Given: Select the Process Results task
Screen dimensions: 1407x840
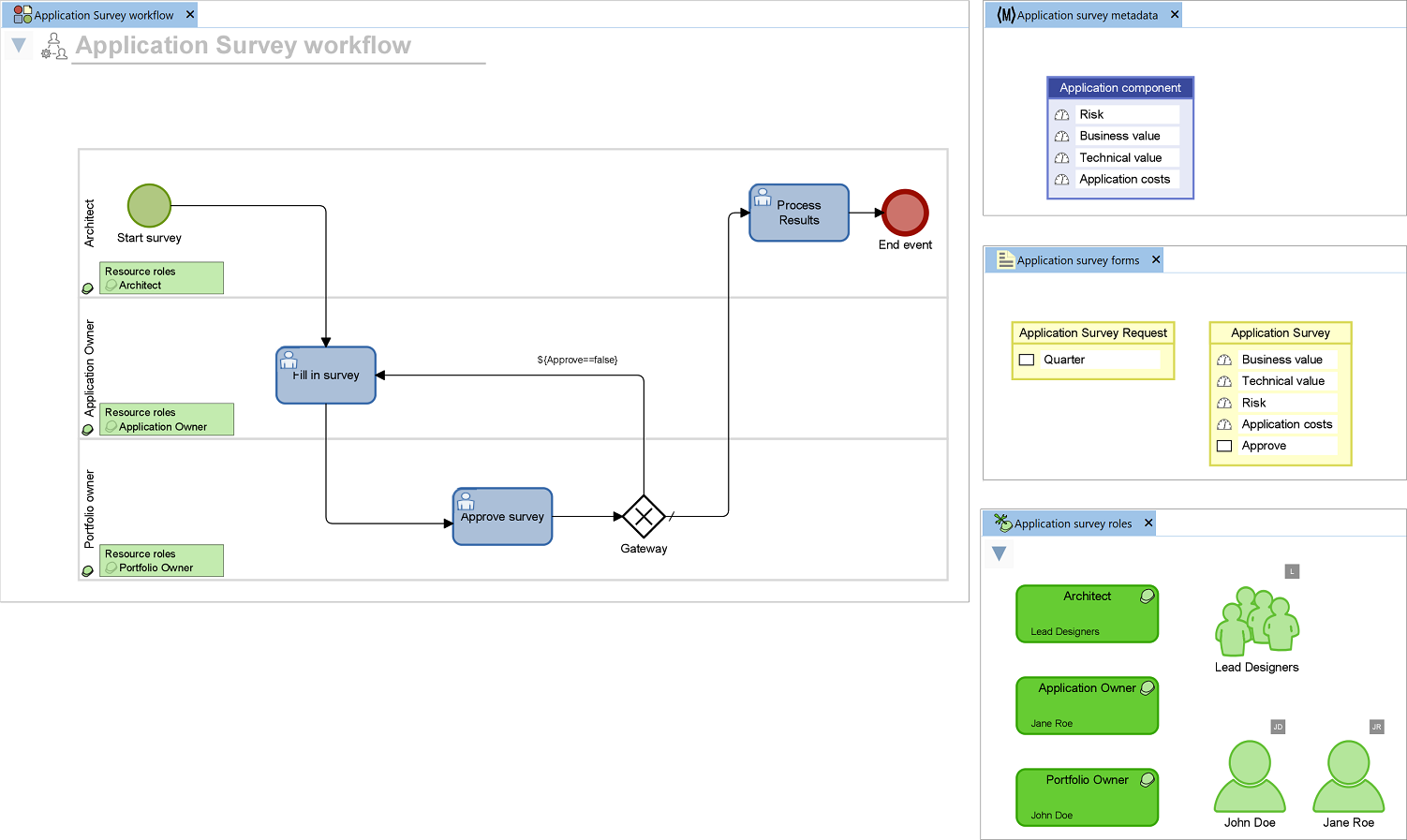Looking at the screenshot, I should [x=798, y=213].
